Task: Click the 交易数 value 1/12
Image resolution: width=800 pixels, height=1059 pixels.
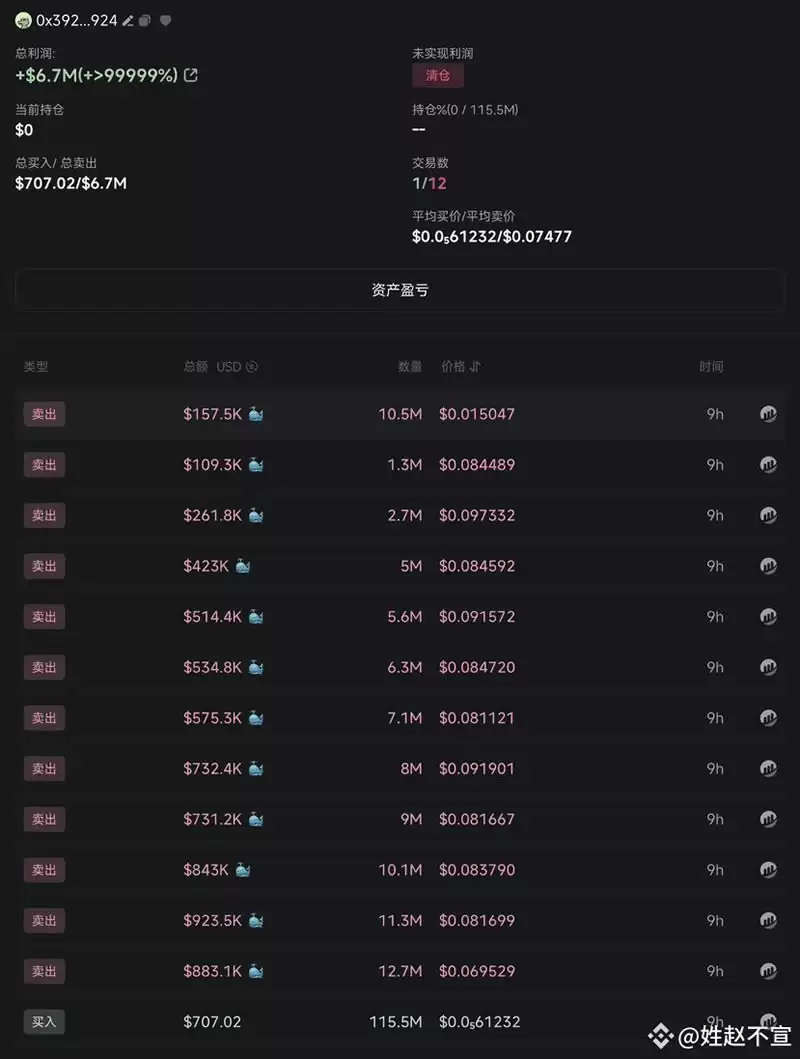Action: (x=428, y=183)
